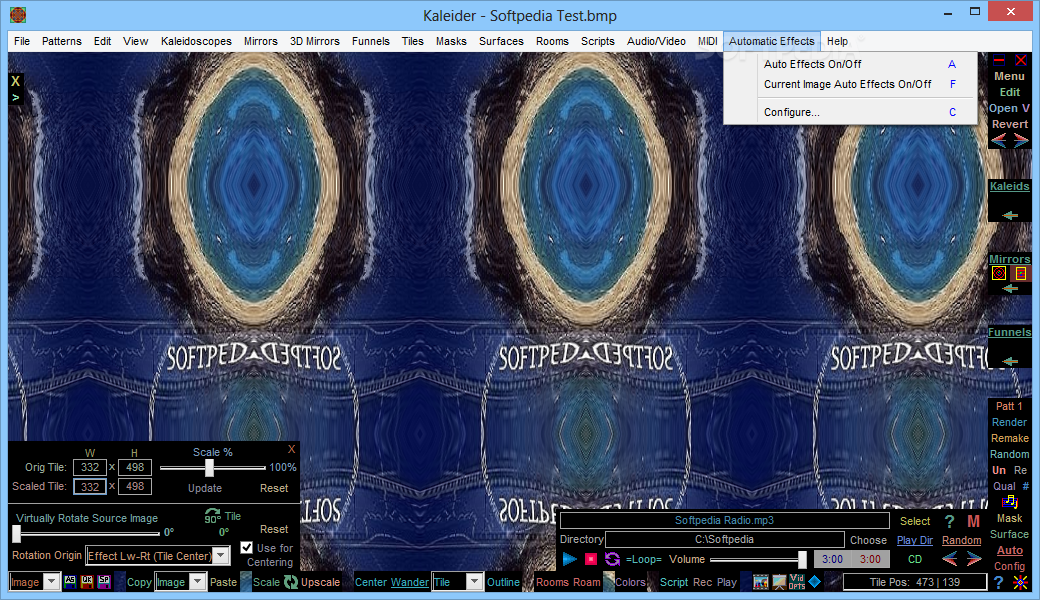Click the Scaled Tile width field
Viewport: 1040px width, 600px height.
point(90,487)
